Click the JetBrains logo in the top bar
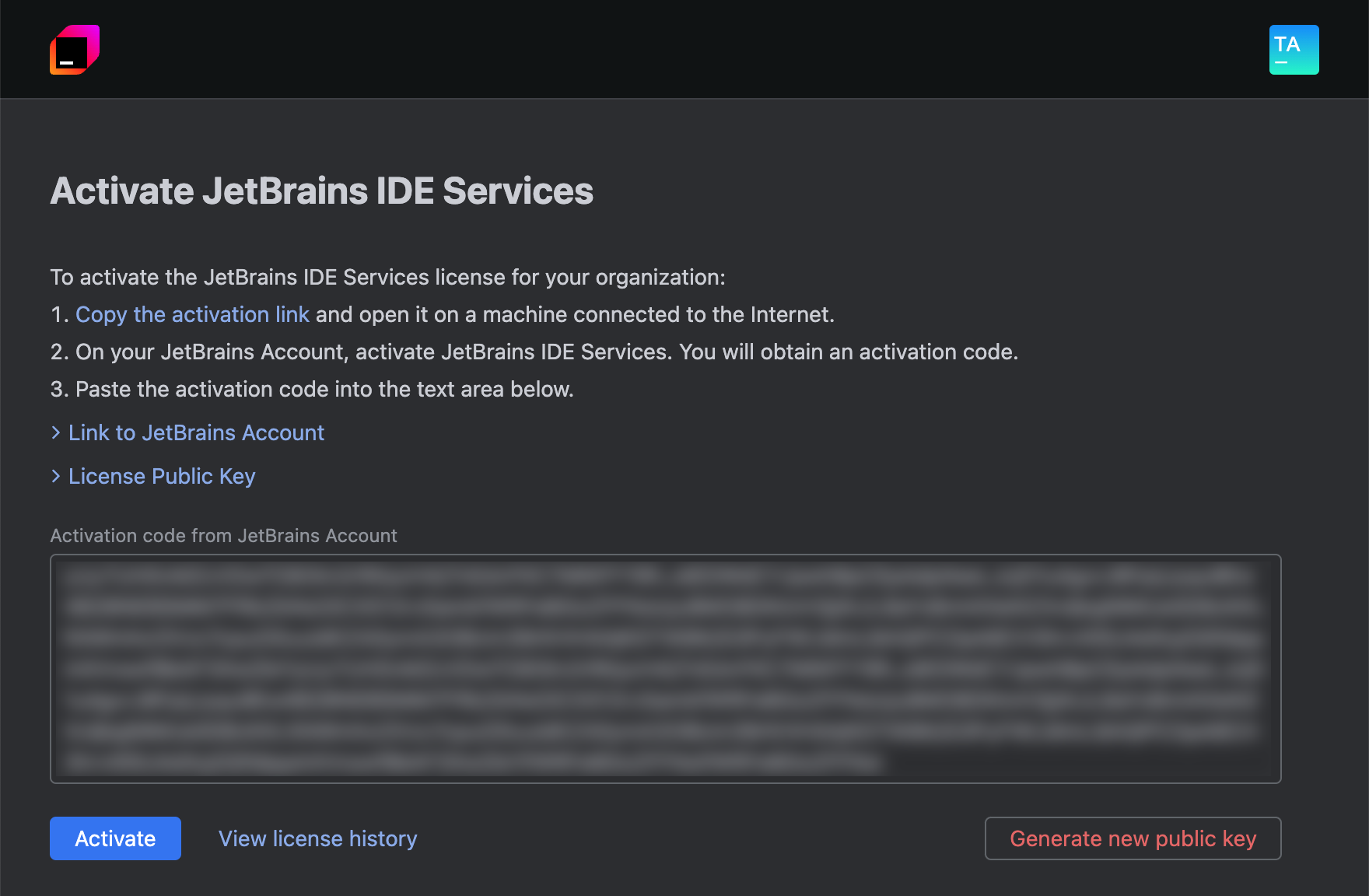Screen dimensions: 1369x896 click(74, 49)
